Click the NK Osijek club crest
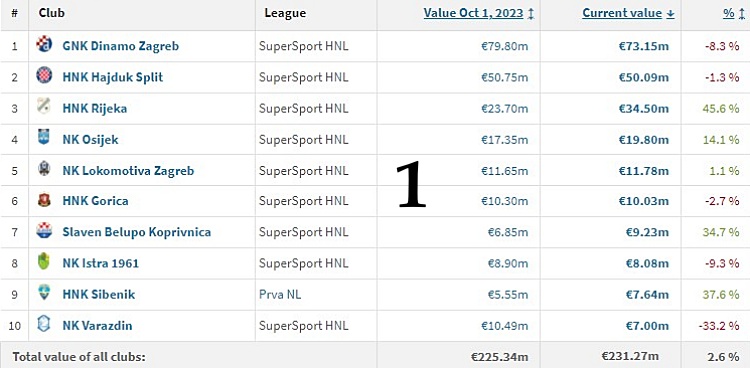750x368 pixels. (x=44, y=138)
